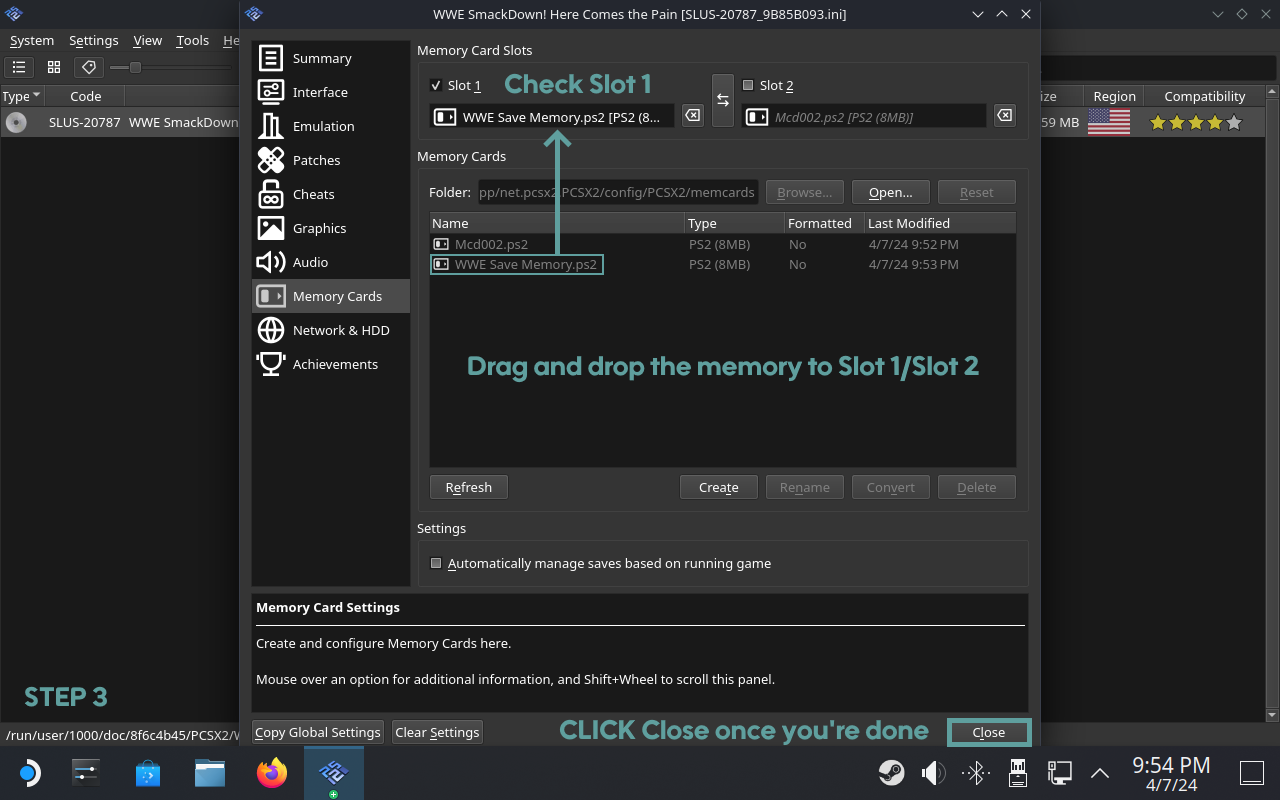The height and width of the screenshot is (800, 1280).
Task: Expand hidden system tray icons arrow
Action: coord(1099,772)
